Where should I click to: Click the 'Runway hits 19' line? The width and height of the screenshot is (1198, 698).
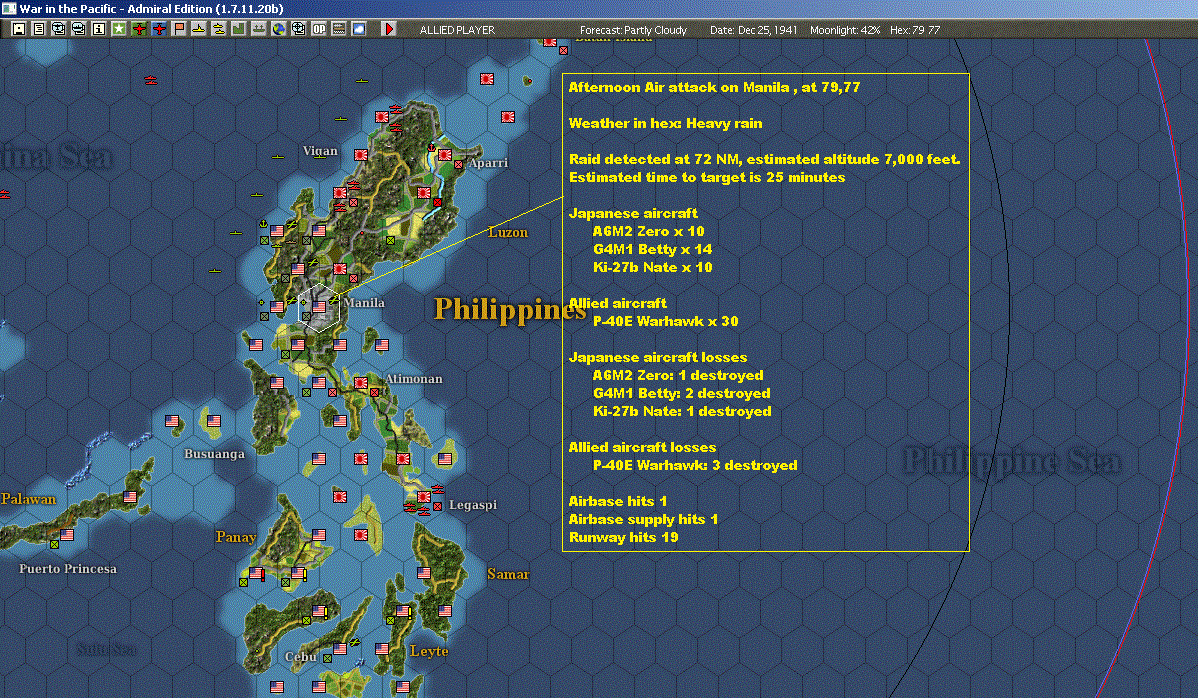623,537
